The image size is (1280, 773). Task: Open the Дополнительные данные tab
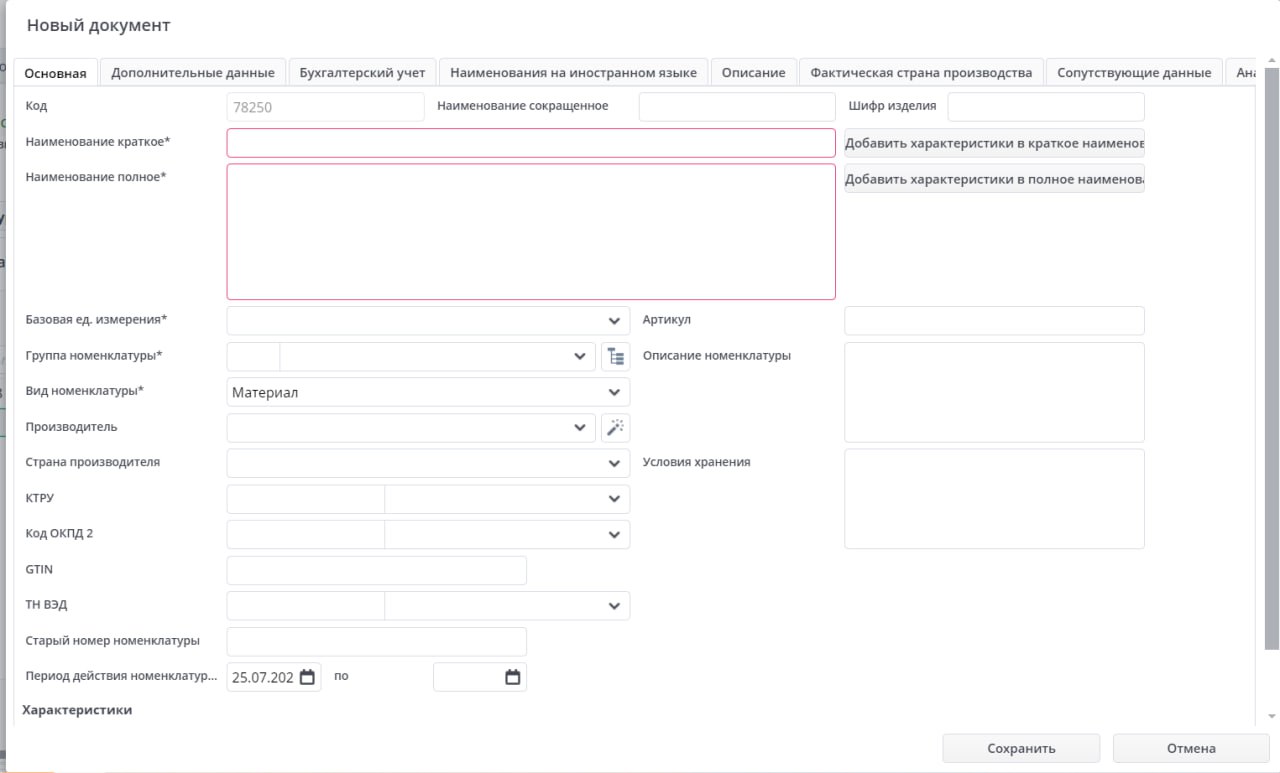[193, 73]
